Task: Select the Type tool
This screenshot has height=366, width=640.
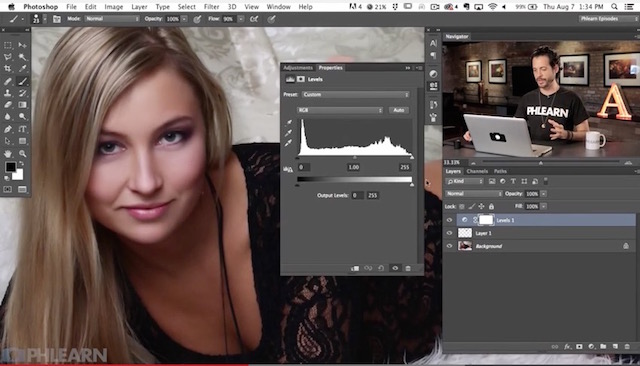Action: pyautogui.click(x=22, y=129)
